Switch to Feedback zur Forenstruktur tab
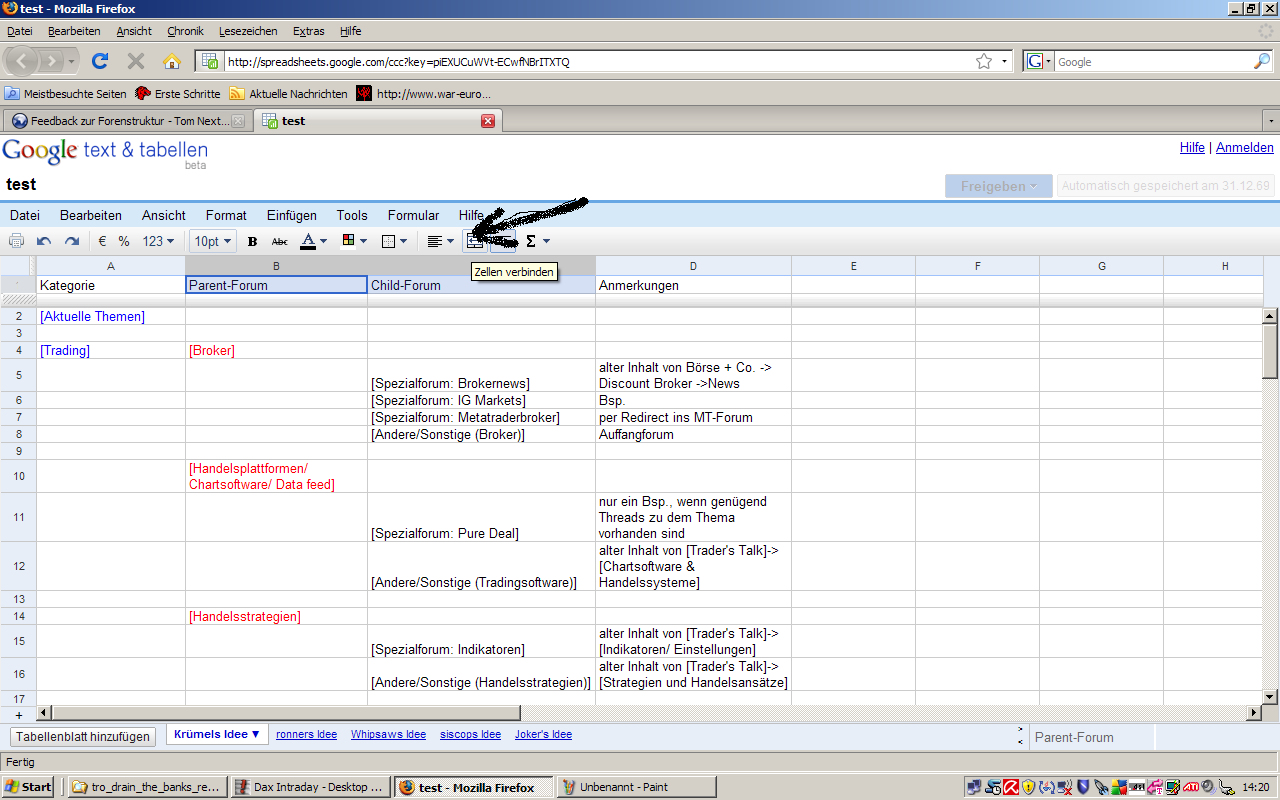This screenshot has height=800, width=1280. tap(128, 121)
